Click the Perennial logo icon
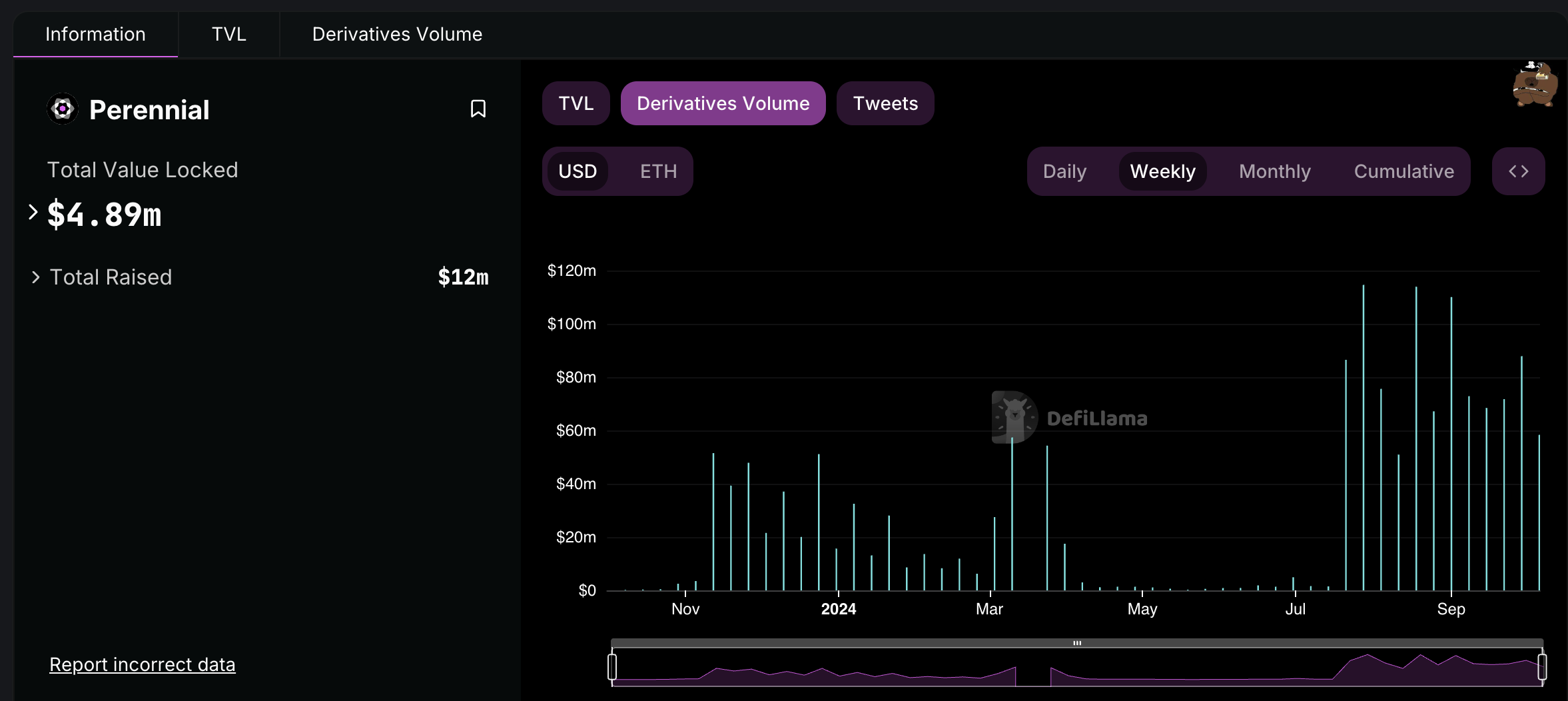This screenshot has width=1568, height=701. (x=63, y=109)
